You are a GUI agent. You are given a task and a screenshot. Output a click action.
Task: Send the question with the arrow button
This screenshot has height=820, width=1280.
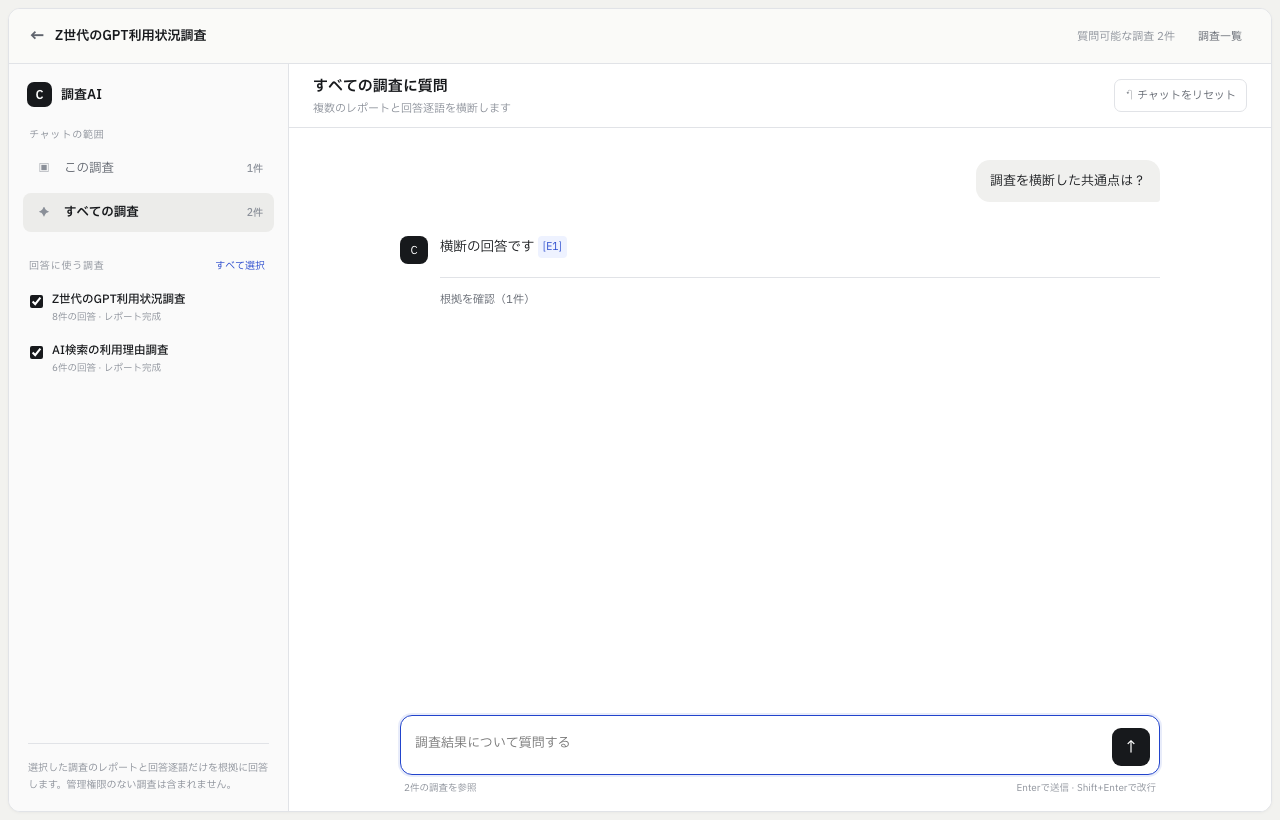pyautogui.click(x=1131, y=747)
